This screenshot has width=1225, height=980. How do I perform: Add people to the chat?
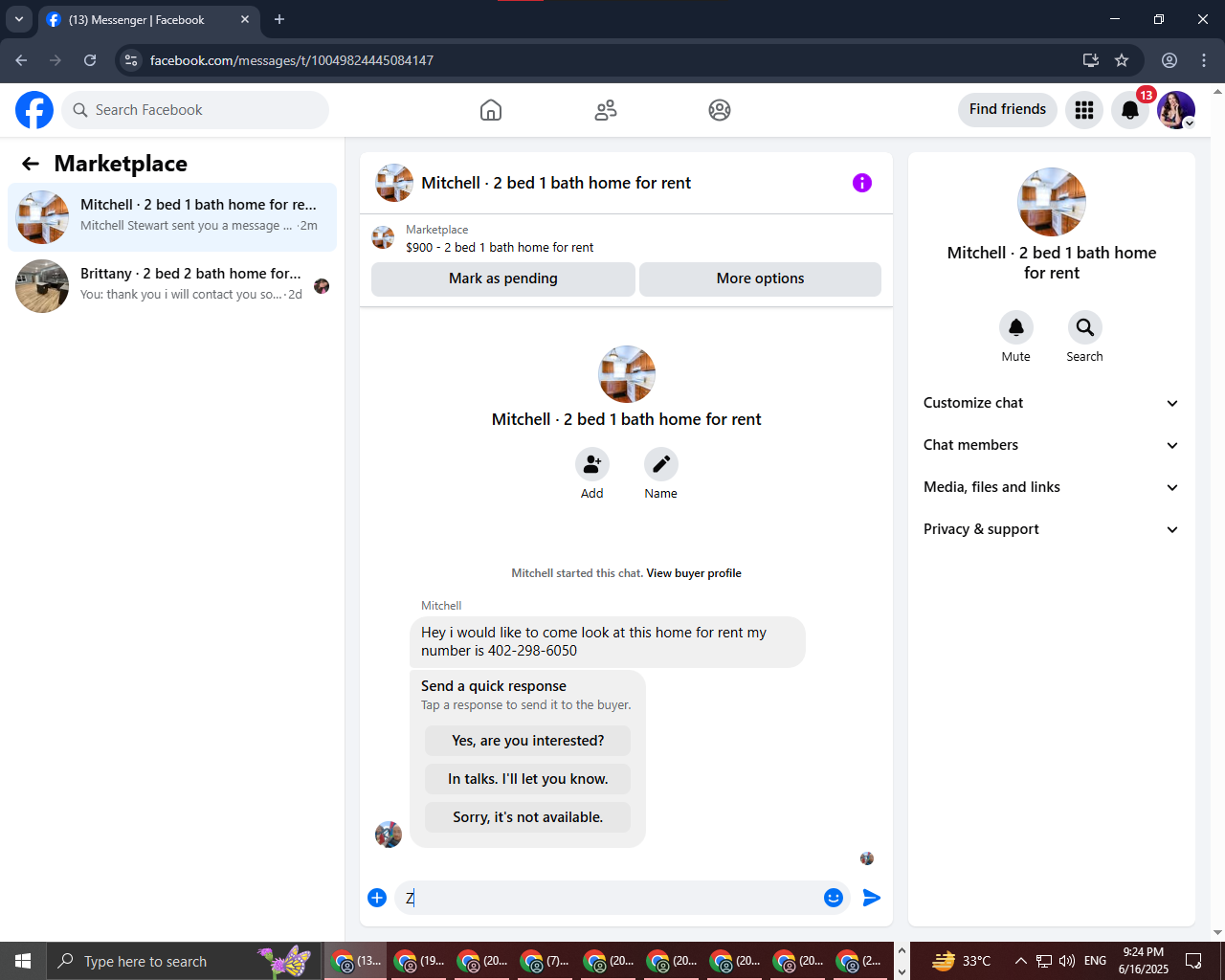[592, 464]
